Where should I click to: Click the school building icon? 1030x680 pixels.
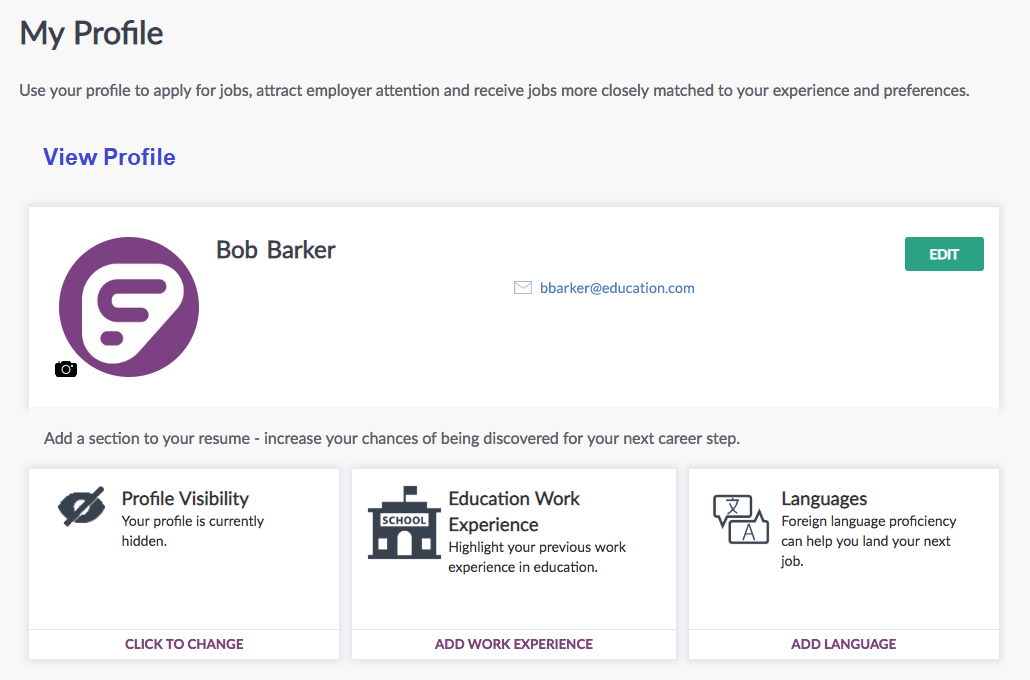point(404,523)
